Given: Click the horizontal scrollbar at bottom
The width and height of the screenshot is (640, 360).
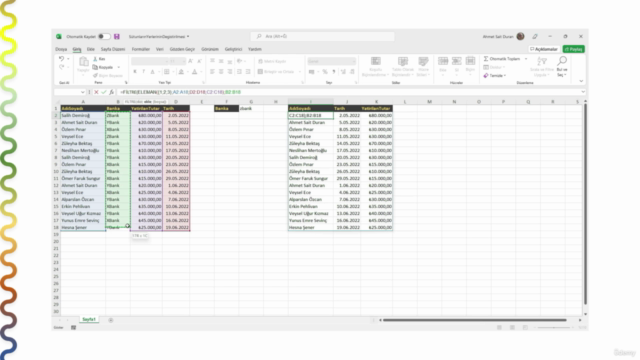Looking at the screenshot, I should 475,320.
